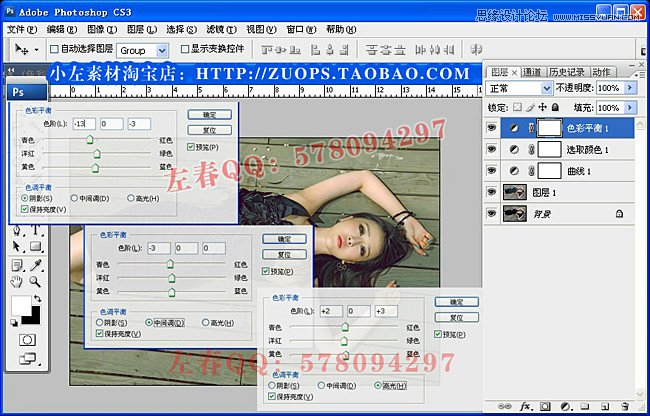The height and width of the screenshot is (416, 650).
Task: Align horizontal centers of layers
Action: point(330,50)
